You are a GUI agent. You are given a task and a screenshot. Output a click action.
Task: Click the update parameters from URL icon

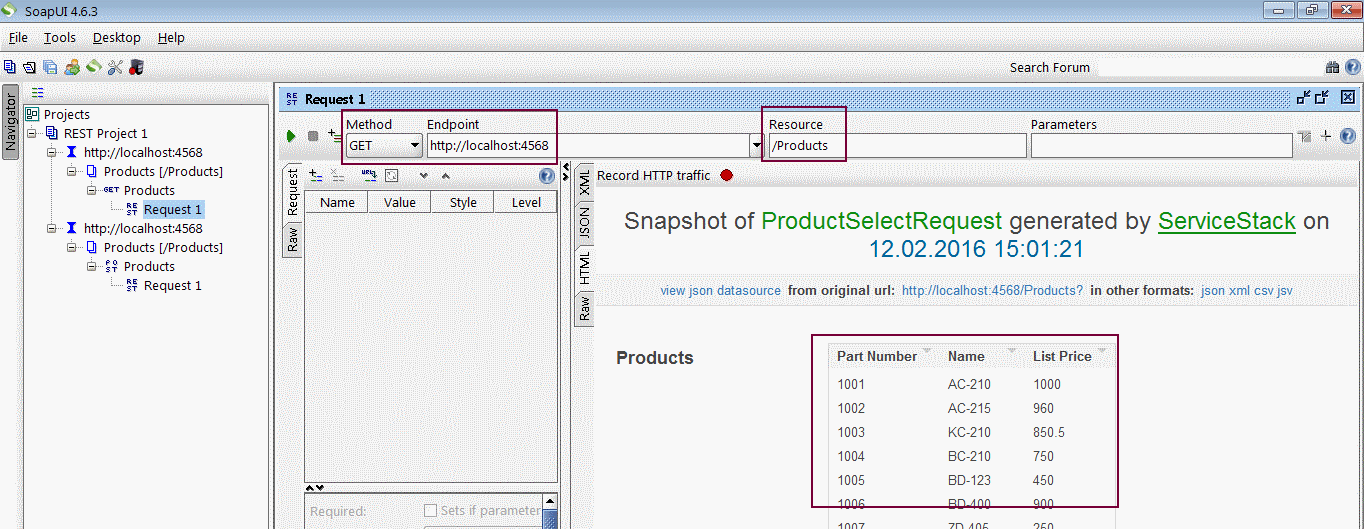click(368, 175)
